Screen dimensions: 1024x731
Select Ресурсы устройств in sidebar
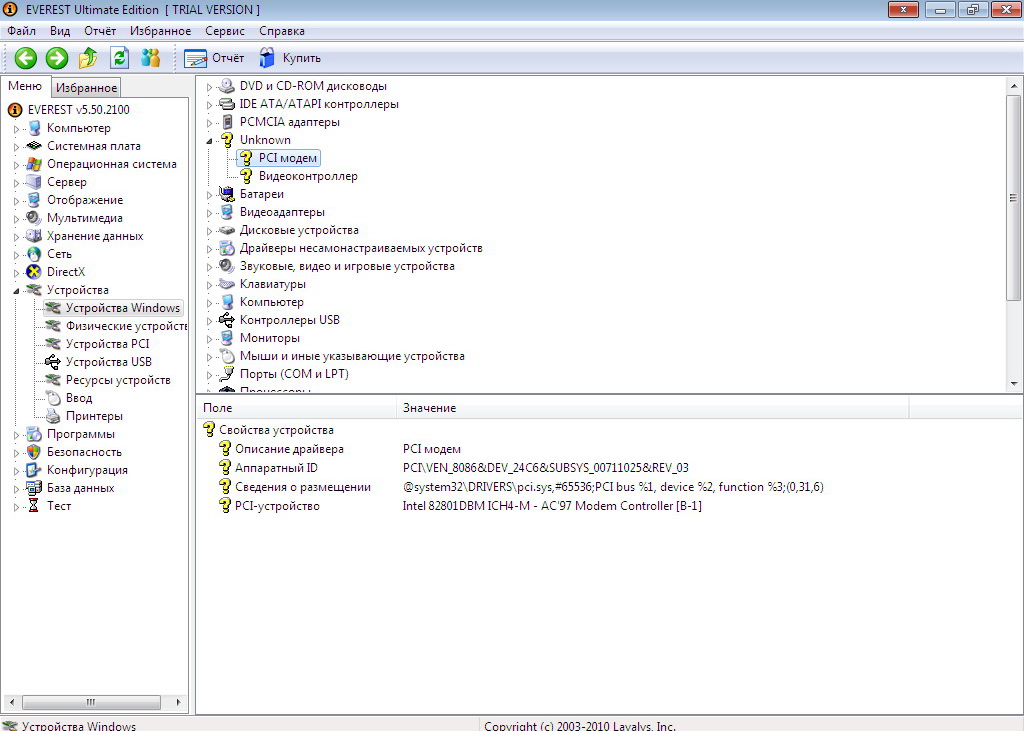pos(118,380)
